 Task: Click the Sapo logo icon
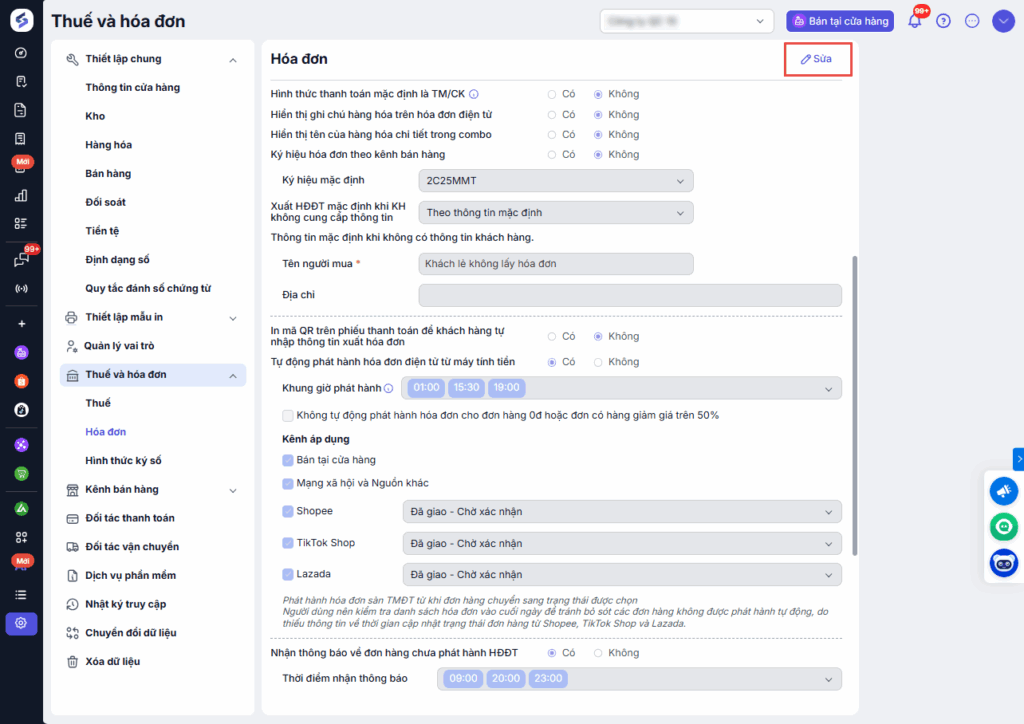[21, 20]
